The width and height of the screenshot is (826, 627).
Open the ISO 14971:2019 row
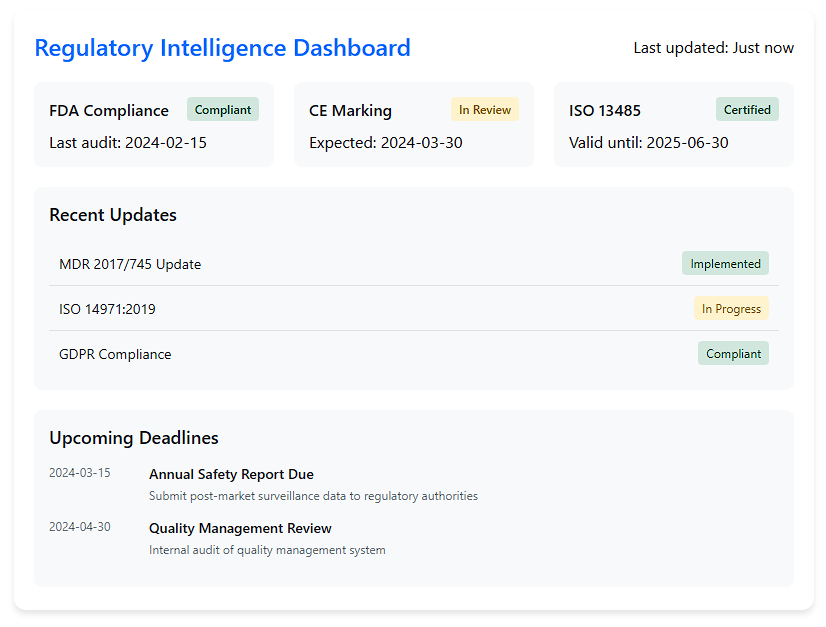tap(414, 309)
